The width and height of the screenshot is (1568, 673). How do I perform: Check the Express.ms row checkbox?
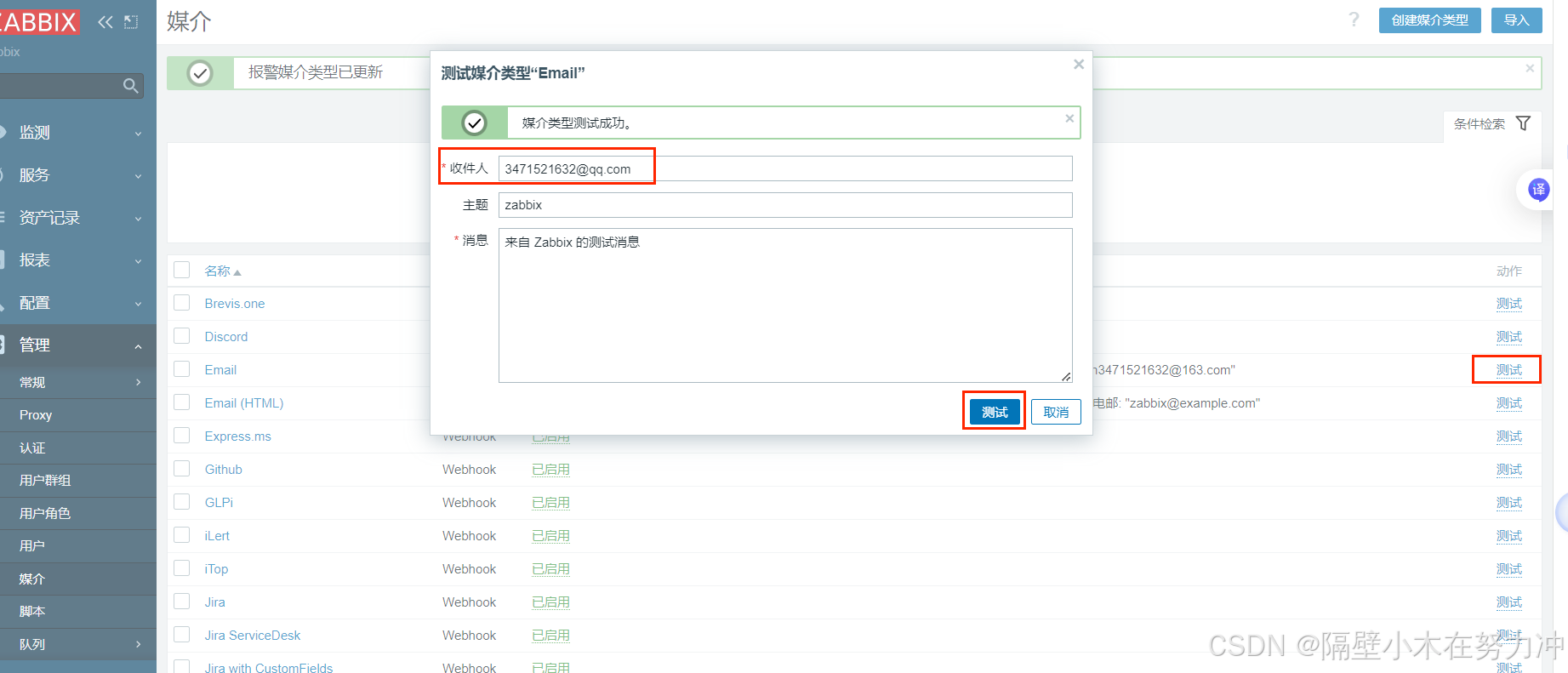pos(182,436)
